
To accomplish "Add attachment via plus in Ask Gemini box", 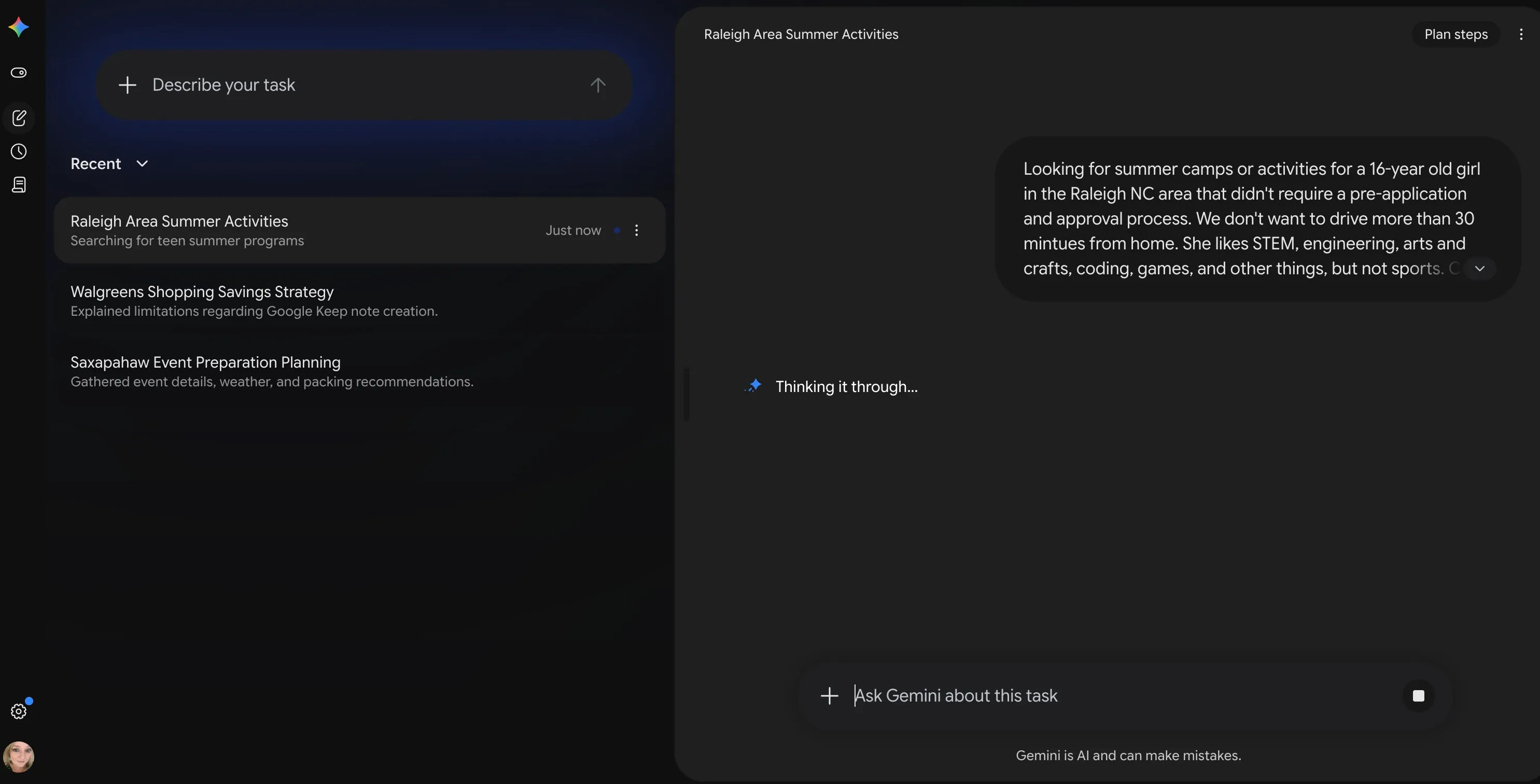I will pyautogui.click(x=829, y=695).
